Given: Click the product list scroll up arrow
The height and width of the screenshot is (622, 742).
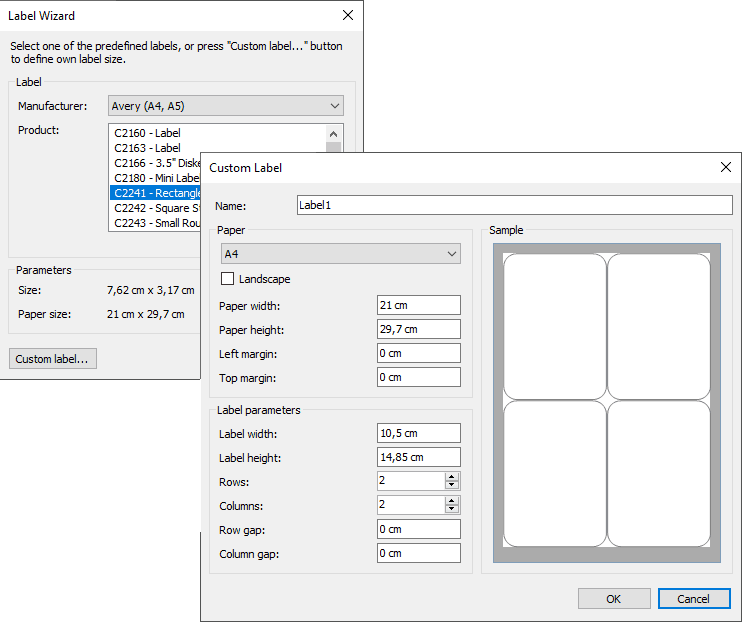Looking at the screenshot, I should pos(334,134).
